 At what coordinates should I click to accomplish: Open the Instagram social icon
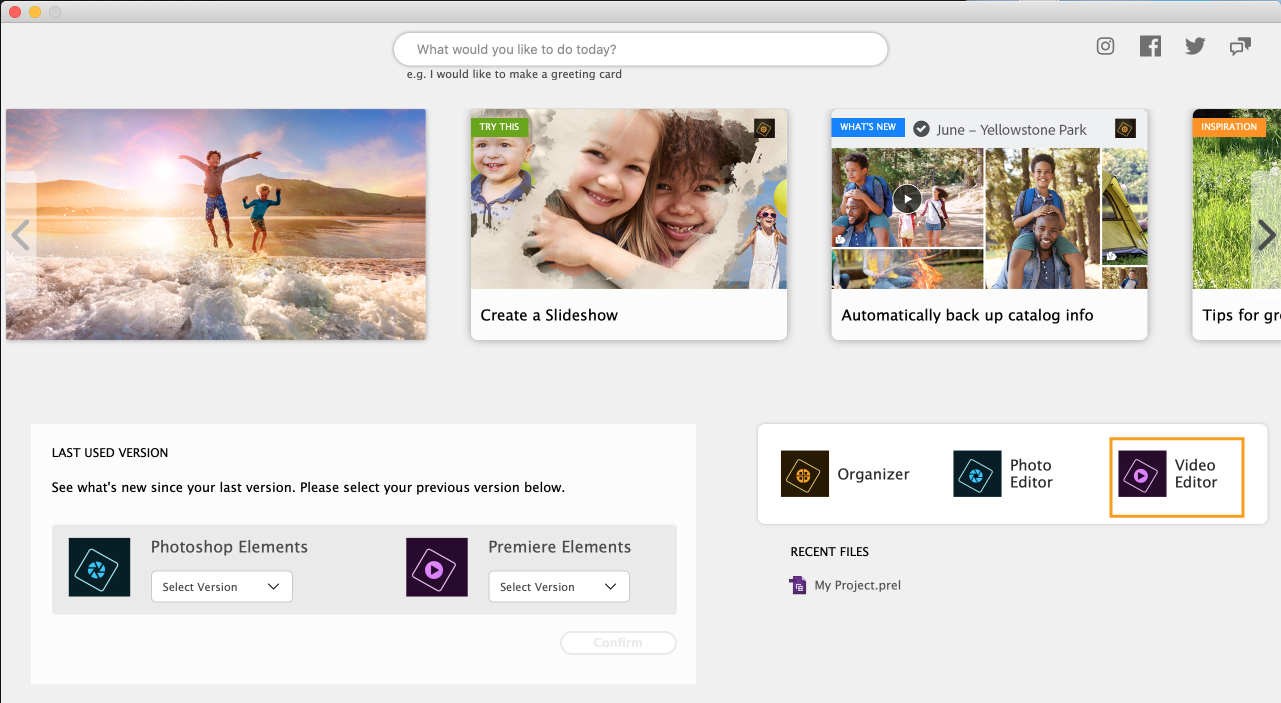point(1105,46)
